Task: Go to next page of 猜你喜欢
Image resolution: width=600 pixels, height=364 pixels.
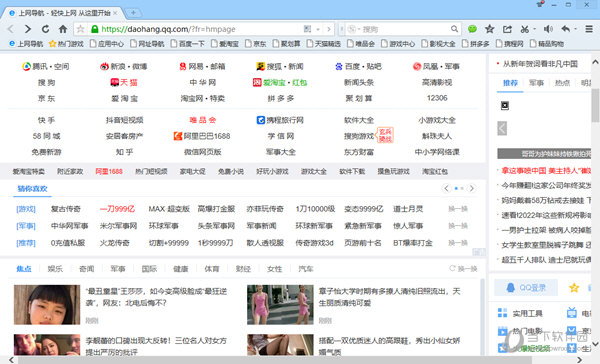Action: point(472,188)
